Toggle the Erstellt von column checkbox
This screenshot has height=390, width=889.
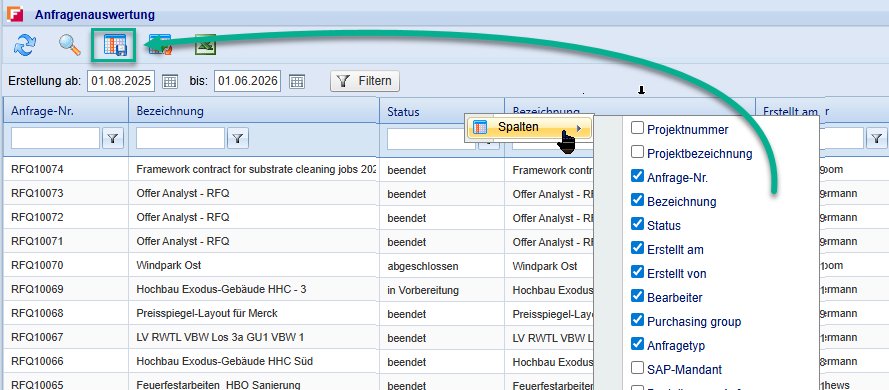click(637, 272)
